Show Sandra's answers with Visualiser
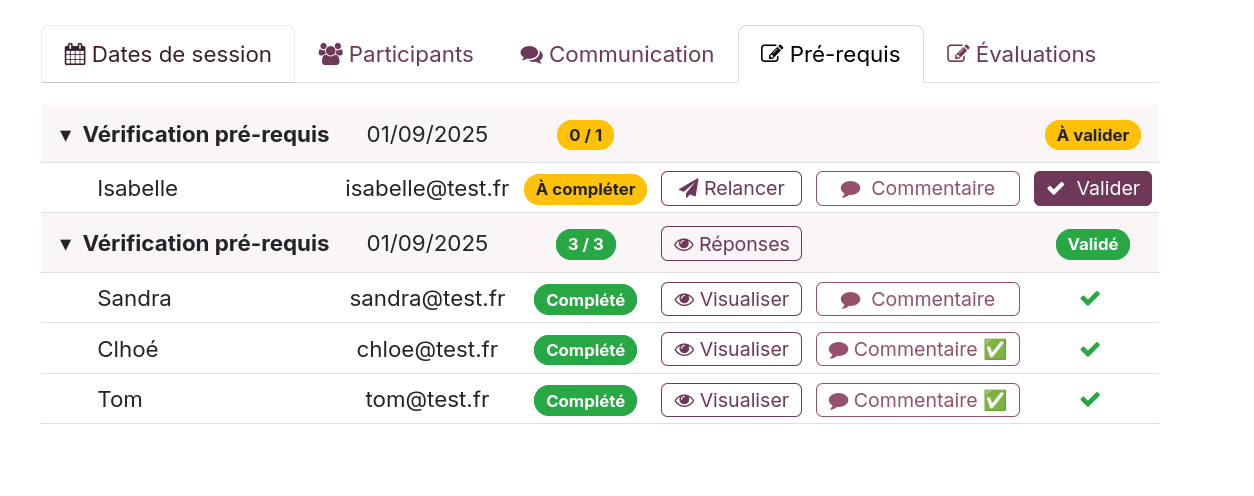Image resolution: width=1254 pixels, height=496 pixels. click(x=731, y=299)
